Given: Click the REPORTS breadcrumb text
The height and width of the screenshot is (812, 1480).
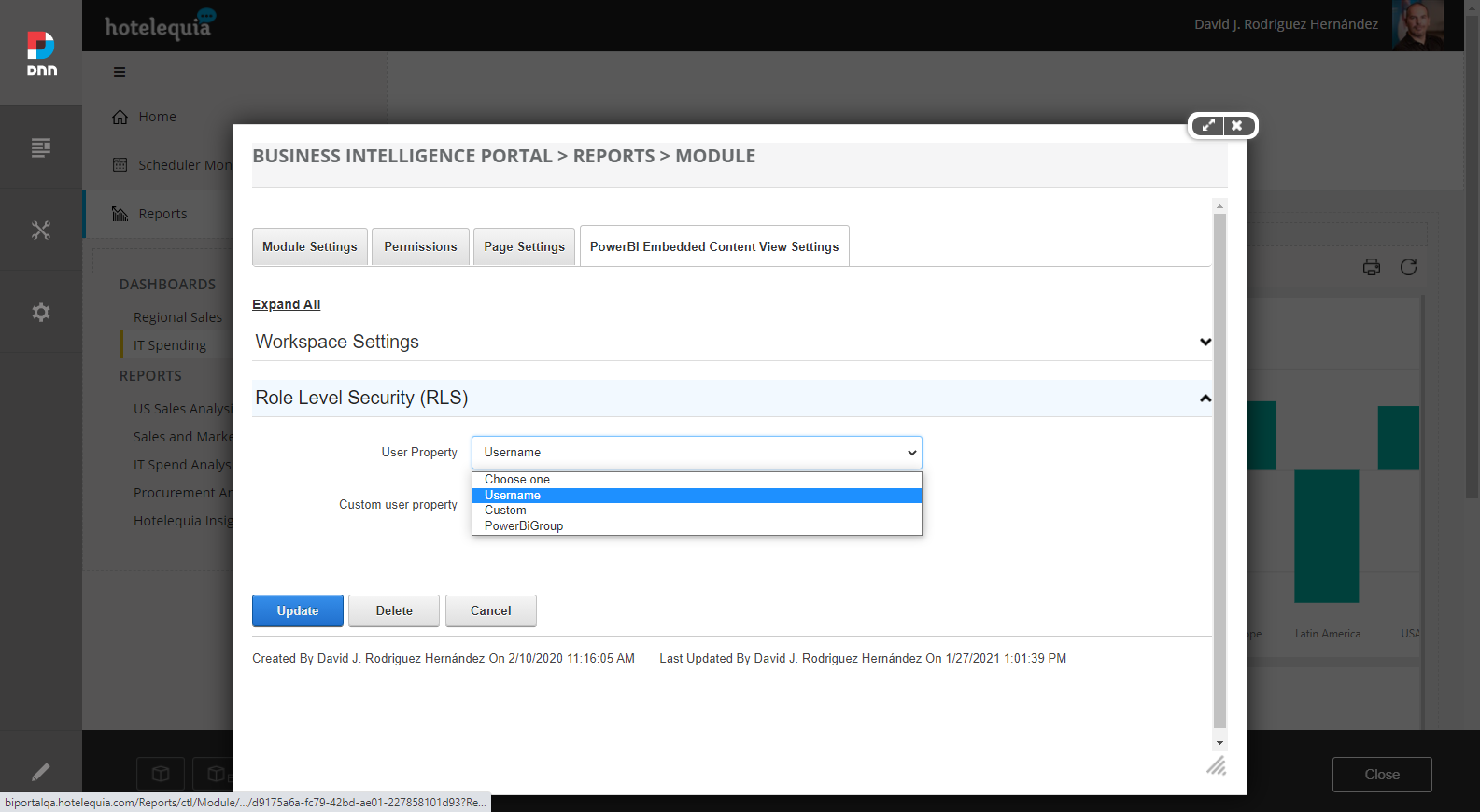Looking at the screenshot, I should tap(613, 156).
